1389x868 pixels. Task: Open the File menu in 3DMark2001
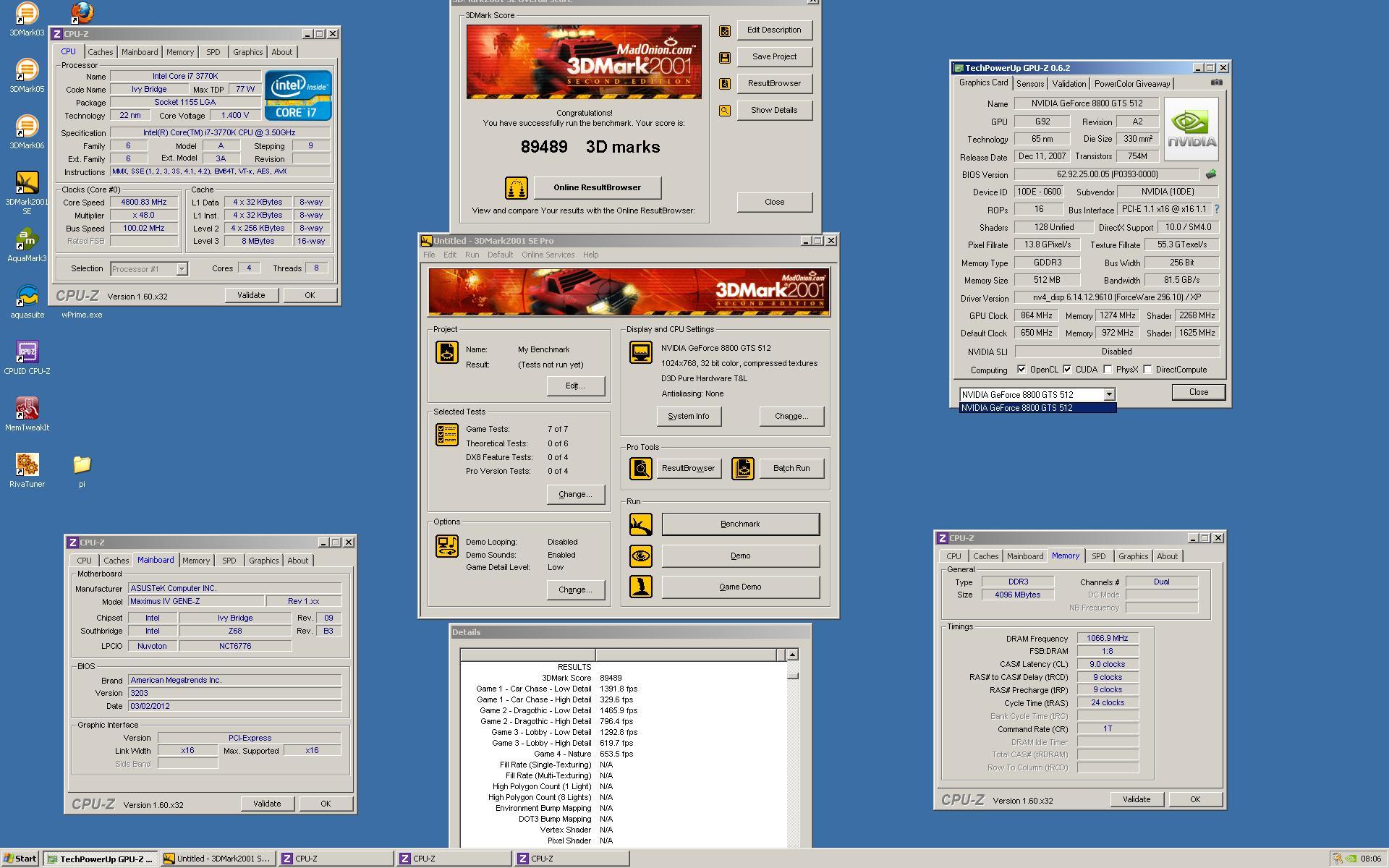click(x=429, y=255)
